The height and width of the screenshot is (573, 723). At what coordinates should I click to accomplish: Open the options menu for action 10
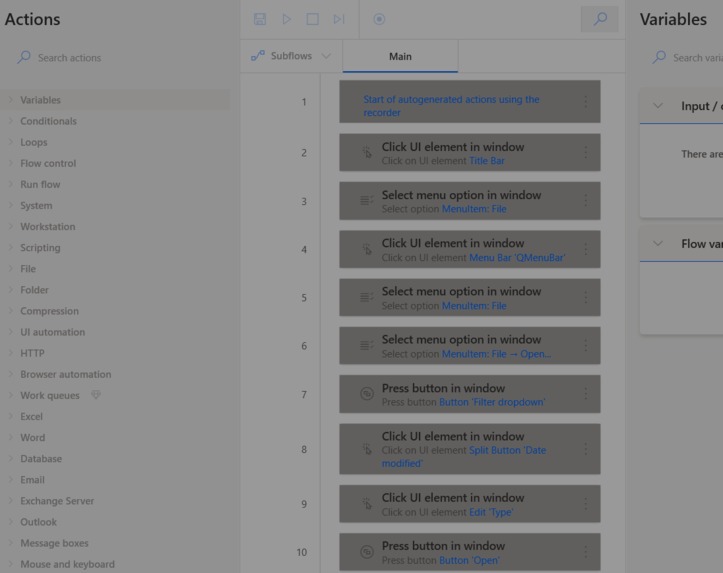[x=586, y=552]
